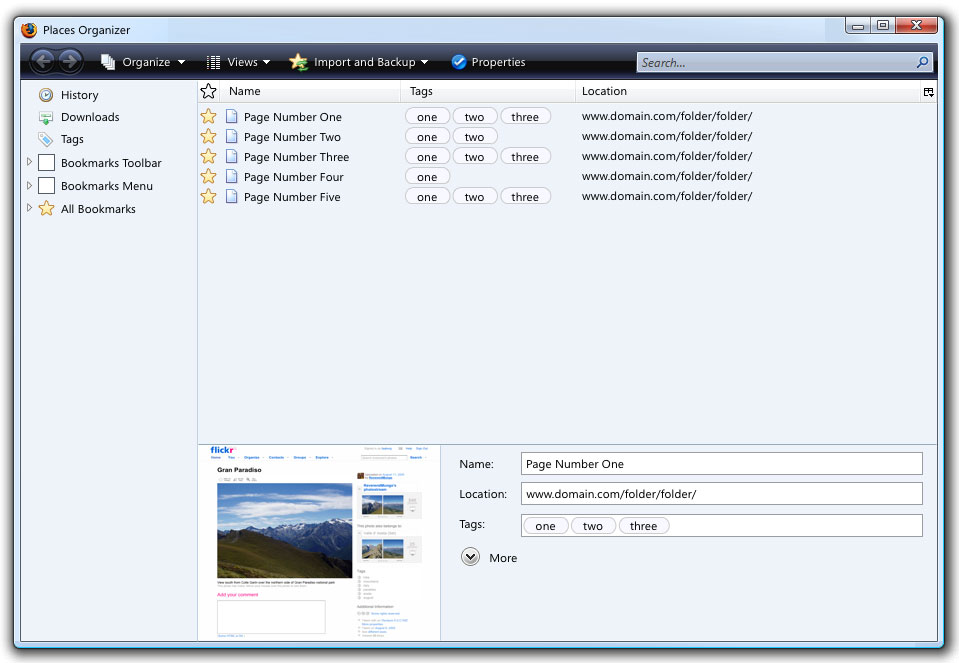The width and height of the screenshot is (959, 663).
Task: Expand More details in the info pane
Action: click(x=471, y=557)
